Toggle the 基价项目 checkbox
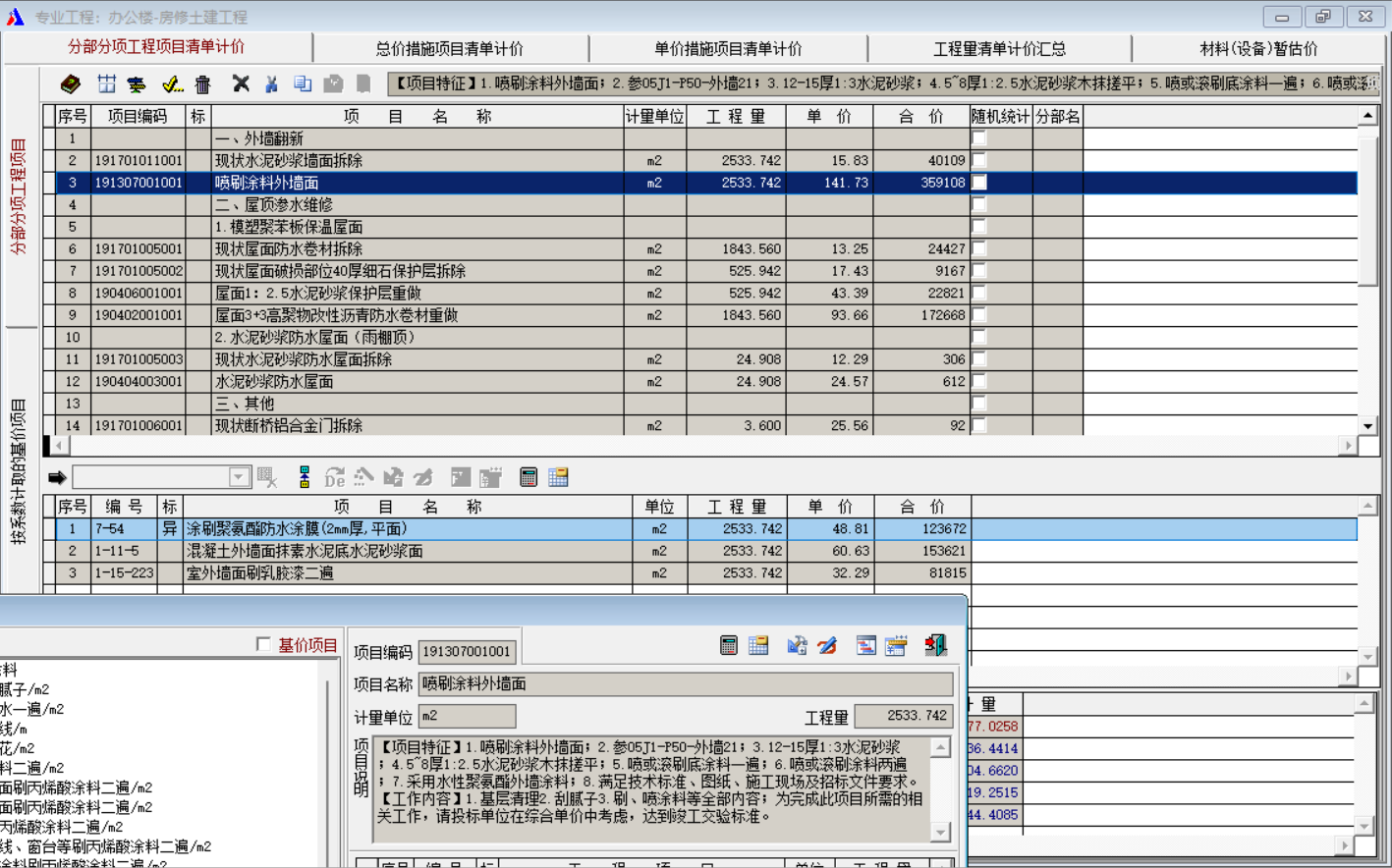Image resolution: width=1392 pixels, height=868 pixels. point(263,644)
